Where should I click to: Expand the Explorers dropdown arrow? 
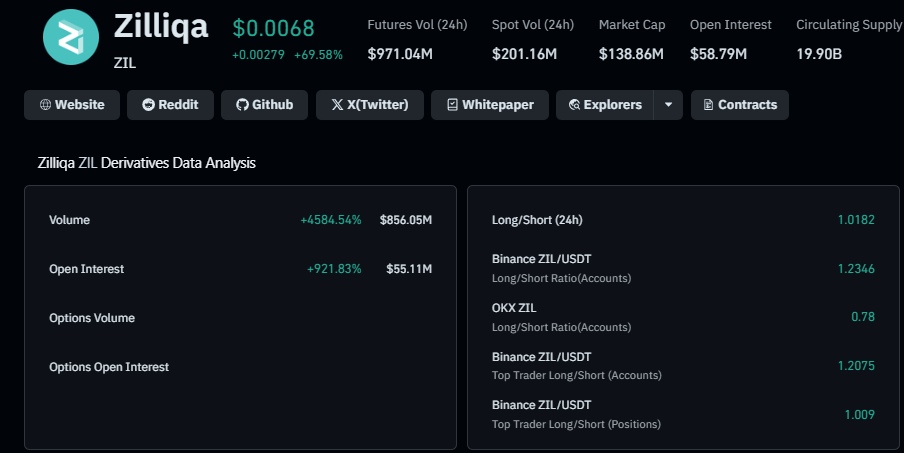click(668, 105)
